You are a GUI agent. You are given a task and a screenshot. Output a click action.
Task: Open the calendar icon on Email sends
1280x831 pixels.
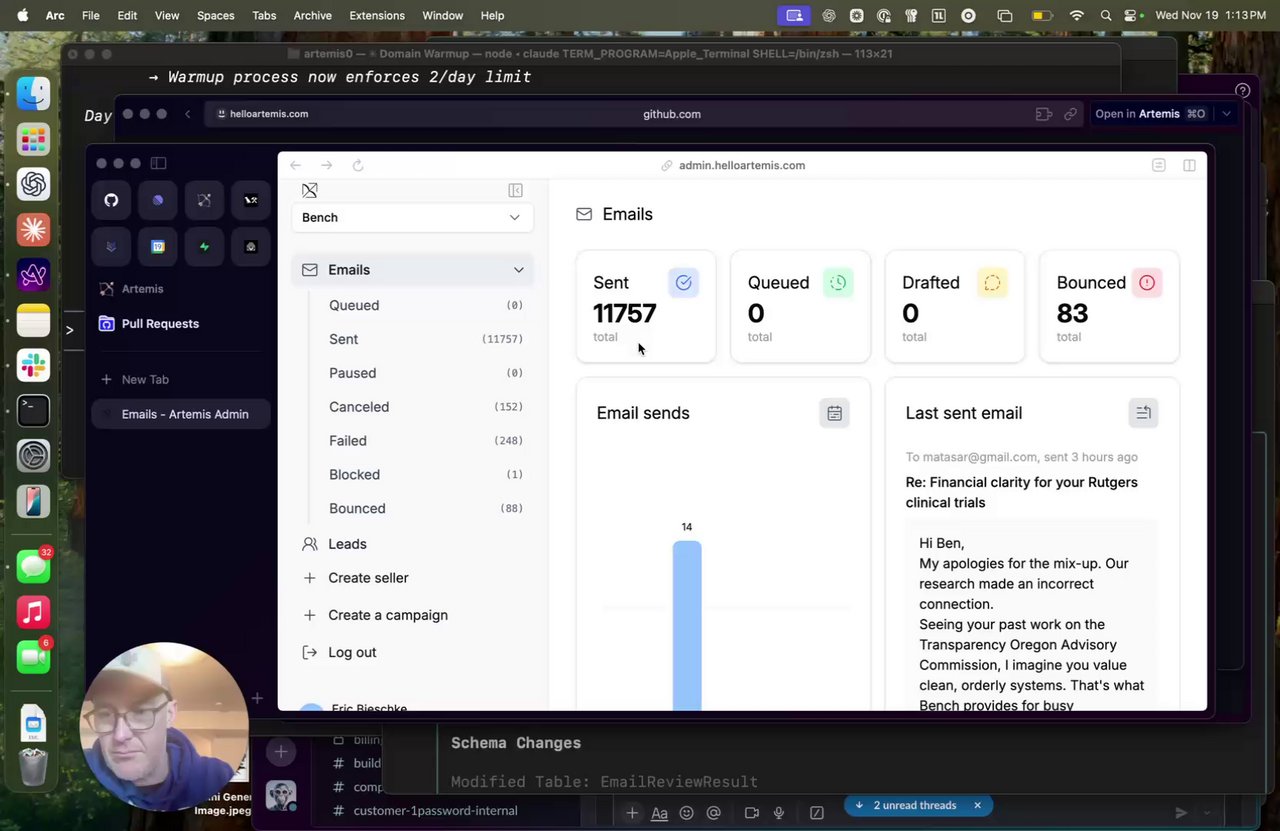point(834,413)
